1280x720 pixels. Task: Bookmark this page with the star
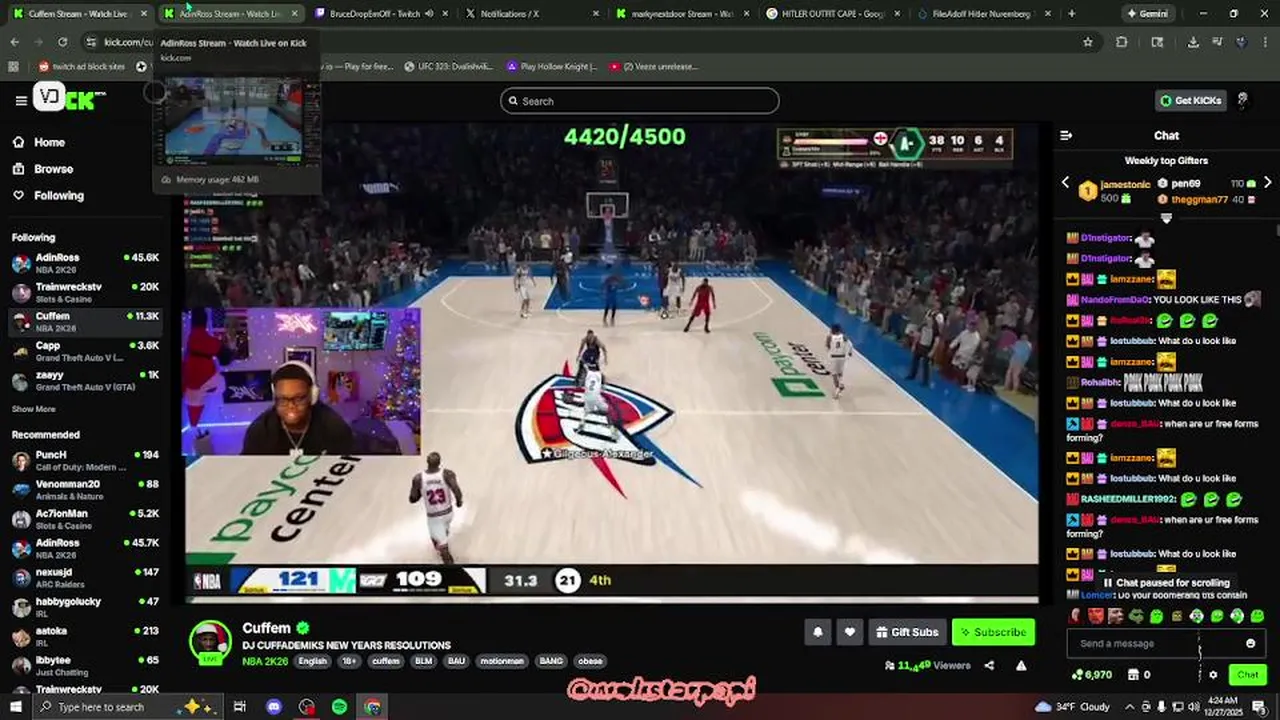(1088, 42)
